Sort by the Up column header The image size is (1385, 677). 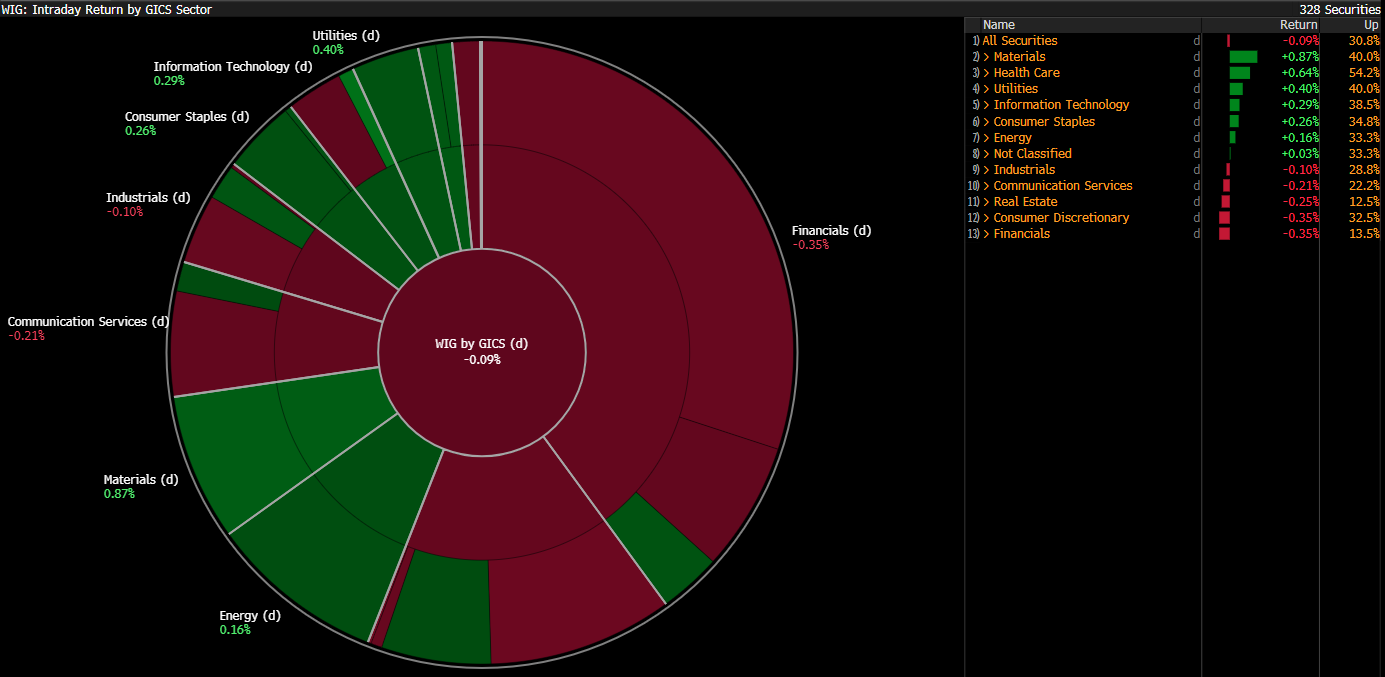[1371, 25]
